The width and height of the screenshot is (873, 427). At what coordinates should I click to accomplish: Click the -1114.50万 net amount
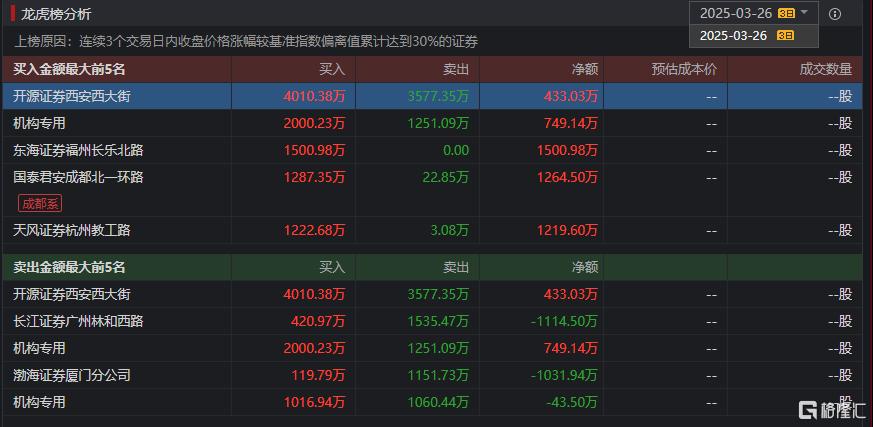(x=565, y=321)
